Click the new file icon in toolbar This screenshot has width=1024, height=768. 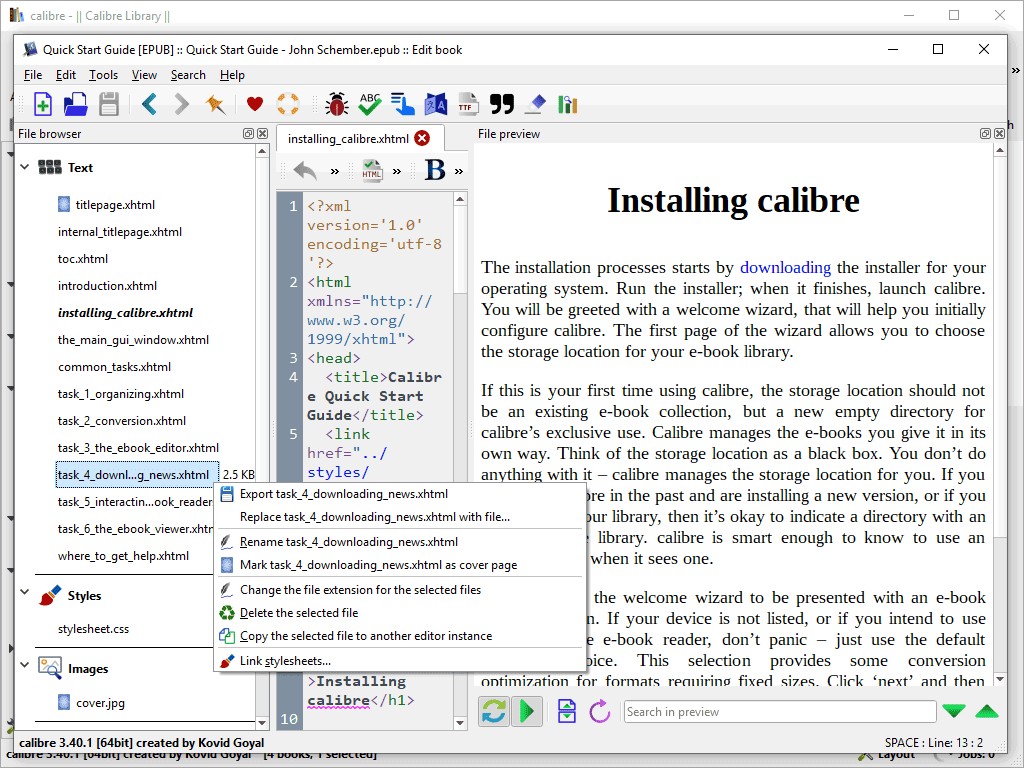click(42, 104)
